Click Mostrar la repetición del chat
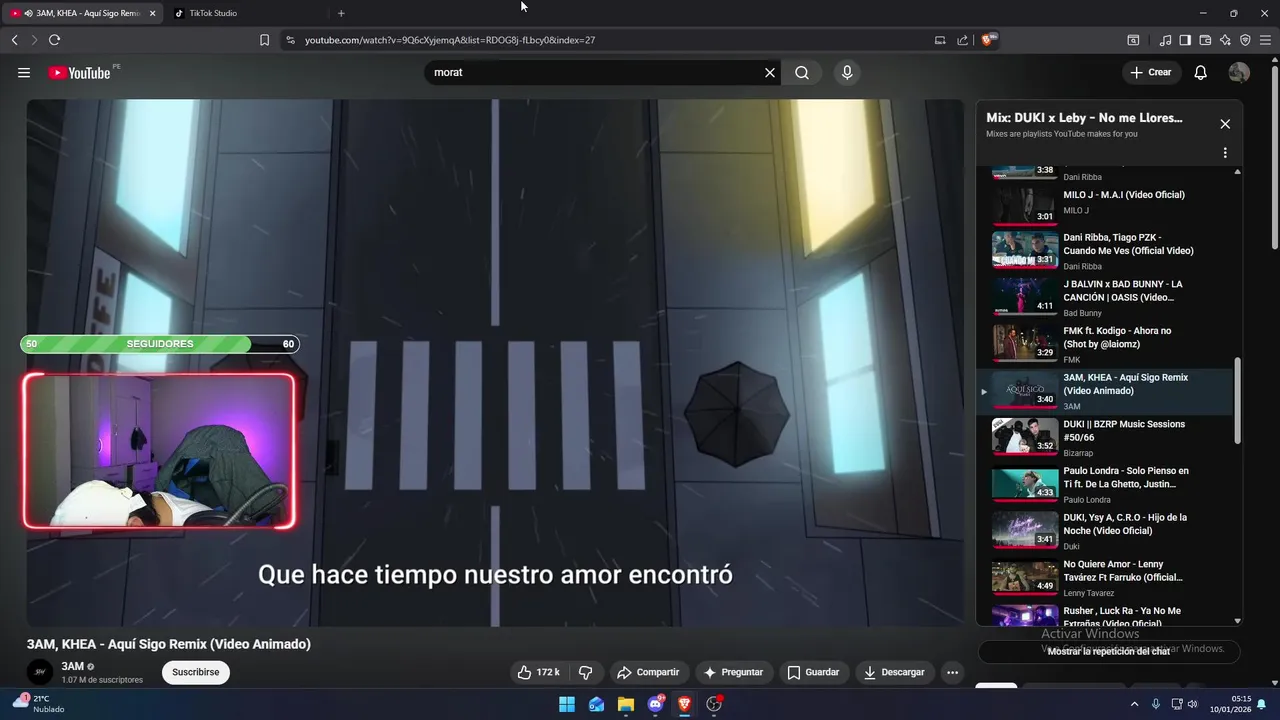Image resolution: width=1280 pixels, height=720 pixels. (1108, 651)
